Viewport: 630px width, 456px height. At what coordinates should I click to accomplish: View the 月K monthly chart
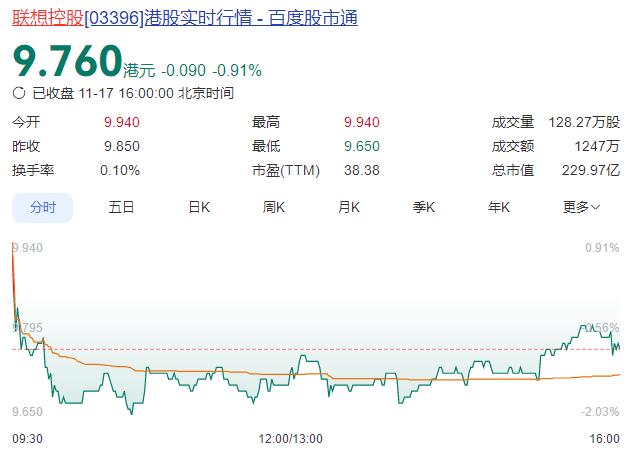[349, 207]
